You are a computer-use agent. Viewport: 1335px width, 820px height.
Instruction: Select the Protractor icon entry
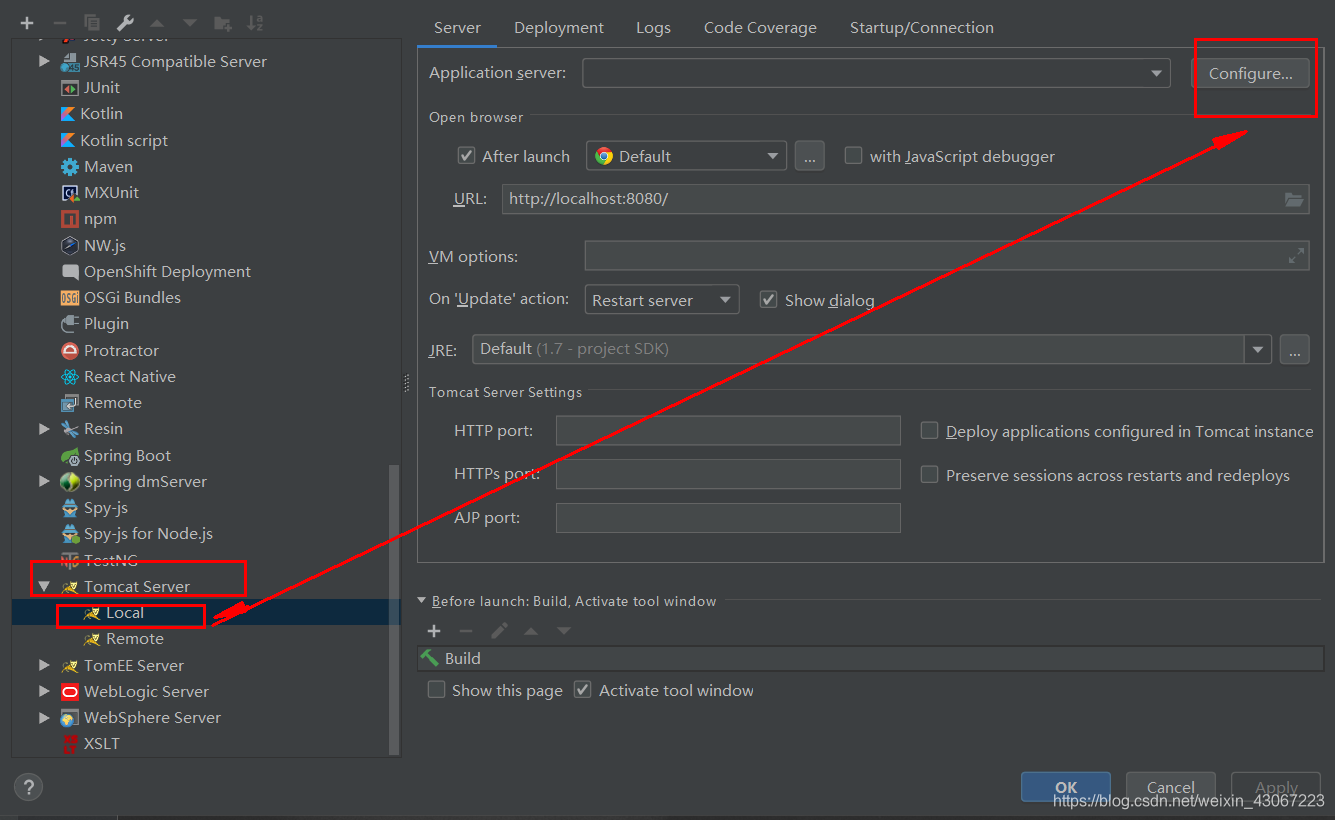(x=70, y=351)
